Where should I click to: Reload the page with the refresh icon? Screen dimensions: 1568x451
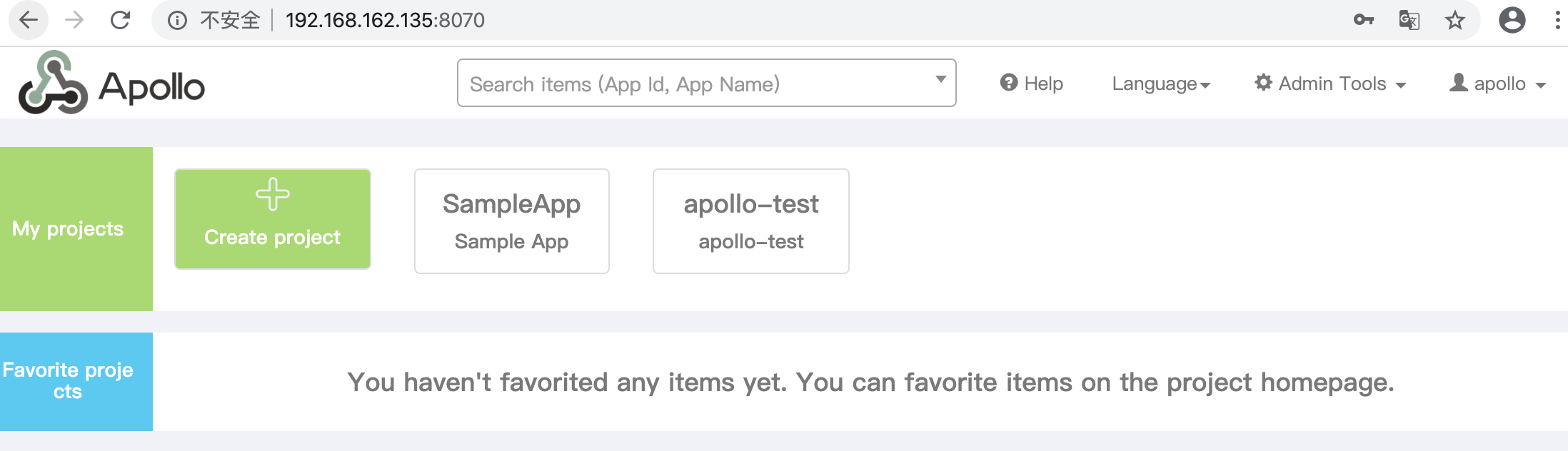click(120, 20)
